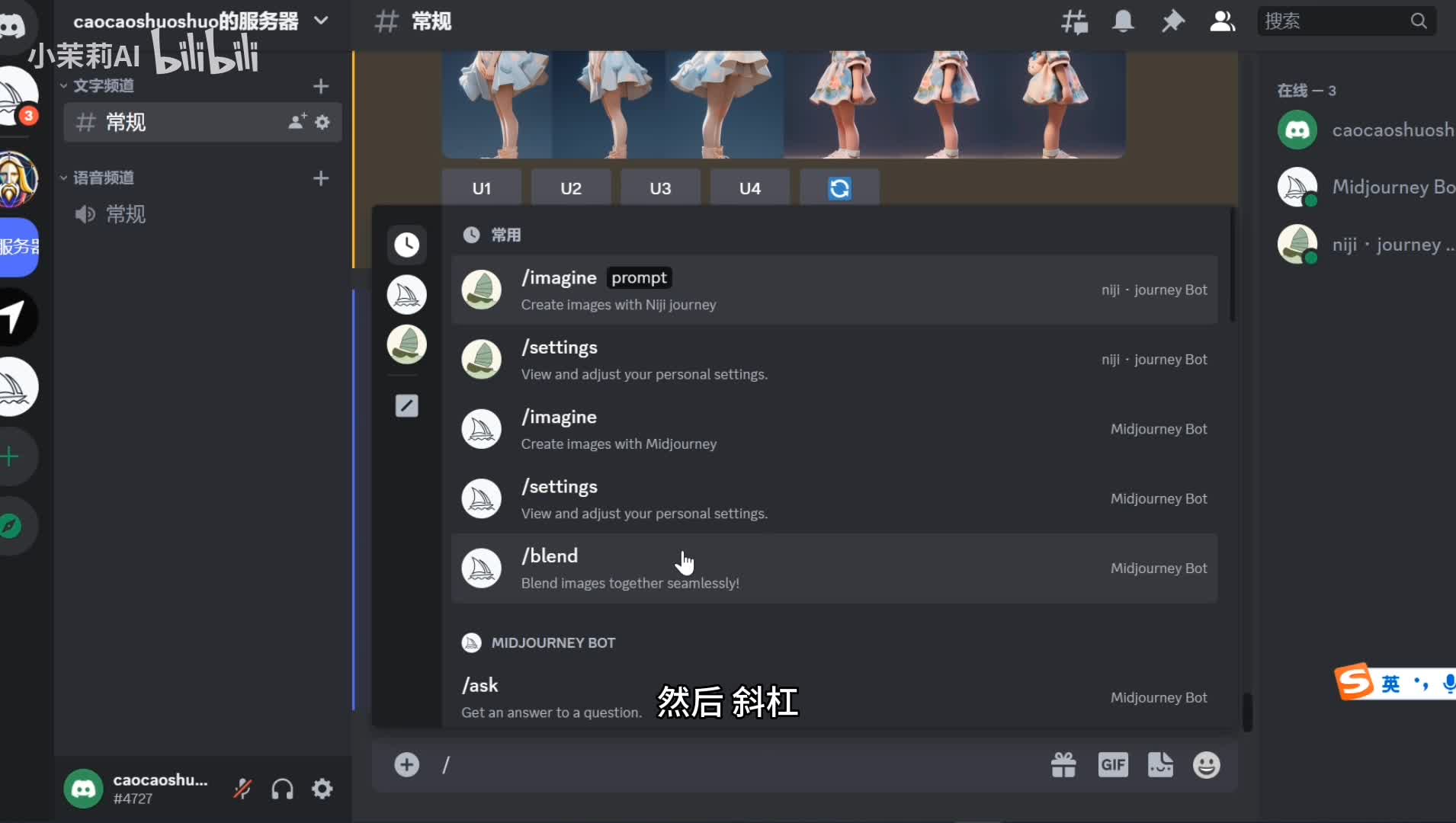Click the gift Nitro icon
This screenshot has width=1456, height=823.
coord(1063,764)
